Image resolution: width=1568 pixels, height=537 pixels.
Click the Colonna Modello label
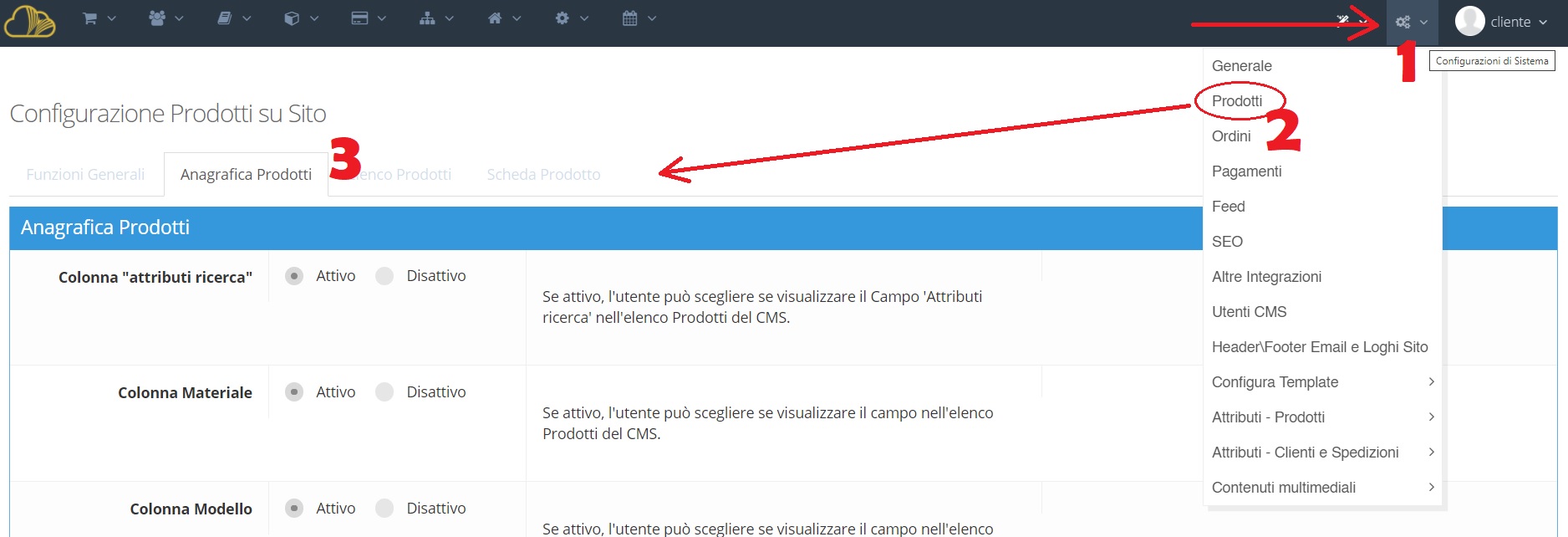pyautogui.click(x=191, y=509)
